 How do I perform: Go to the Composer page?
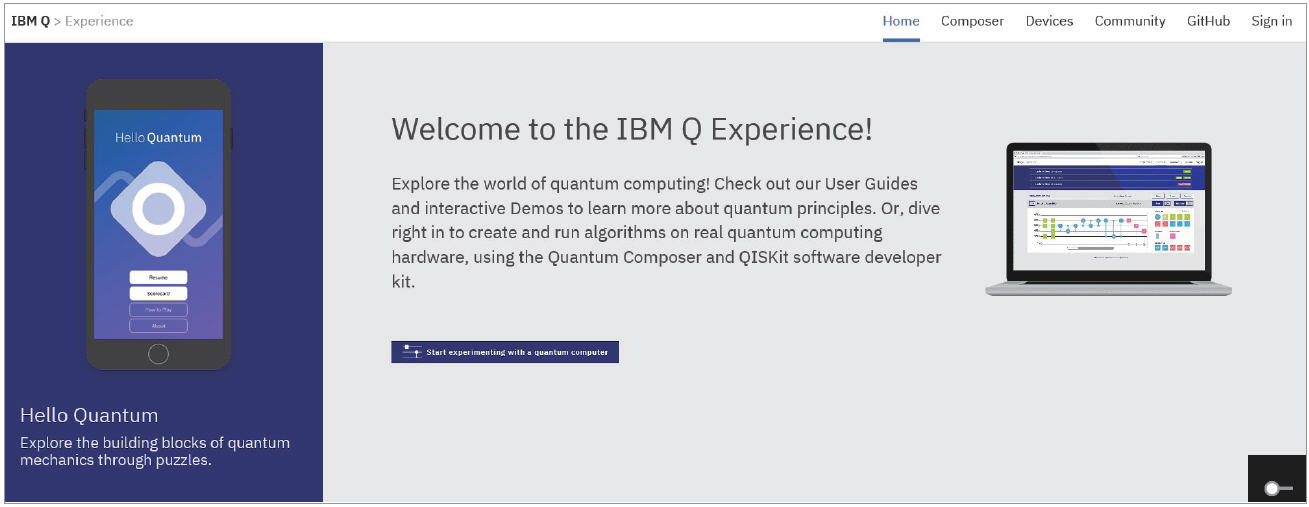[972, 21]
